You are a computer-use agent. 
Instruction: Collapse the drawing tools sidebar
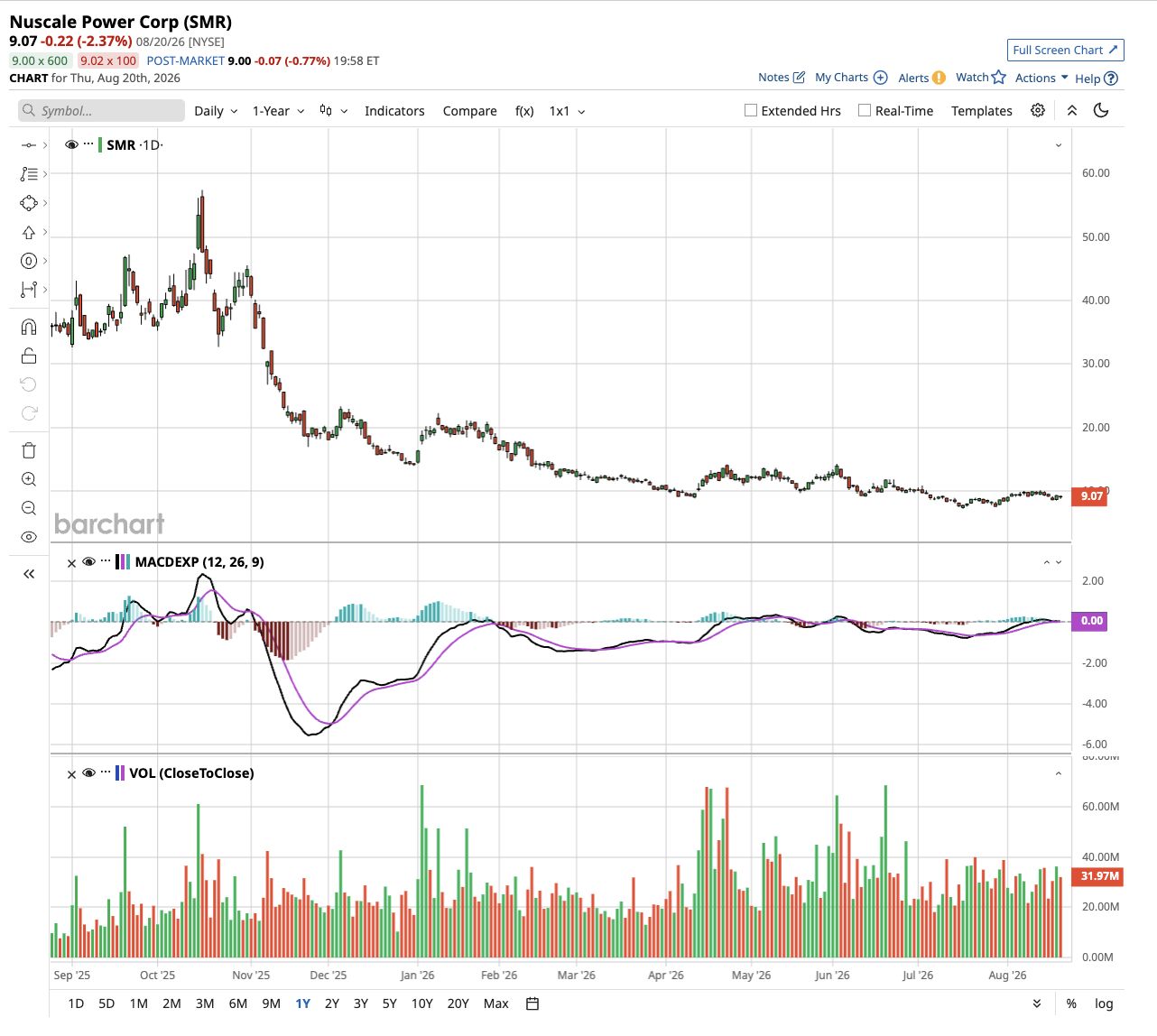[29, 573]
